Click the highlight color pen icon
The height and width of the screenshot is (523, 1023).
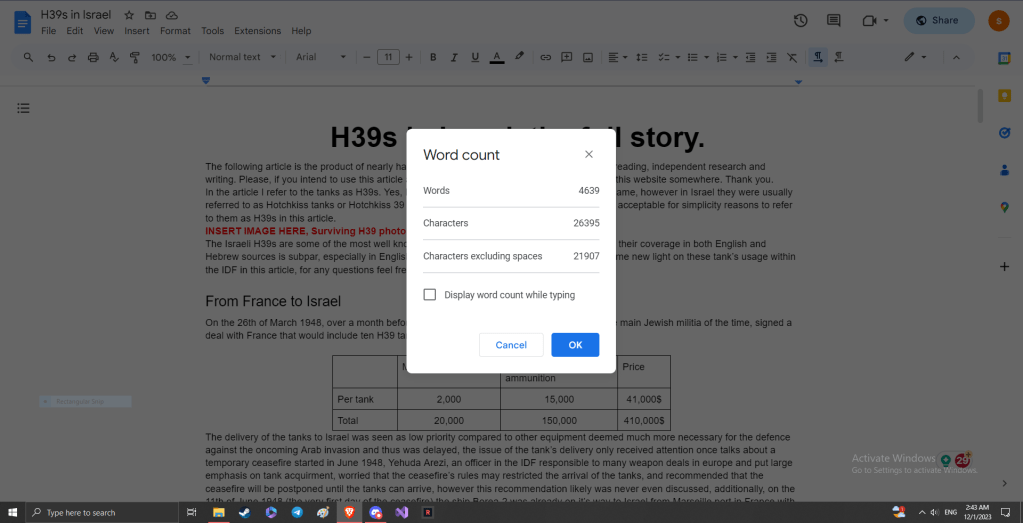tap(519, 57)
